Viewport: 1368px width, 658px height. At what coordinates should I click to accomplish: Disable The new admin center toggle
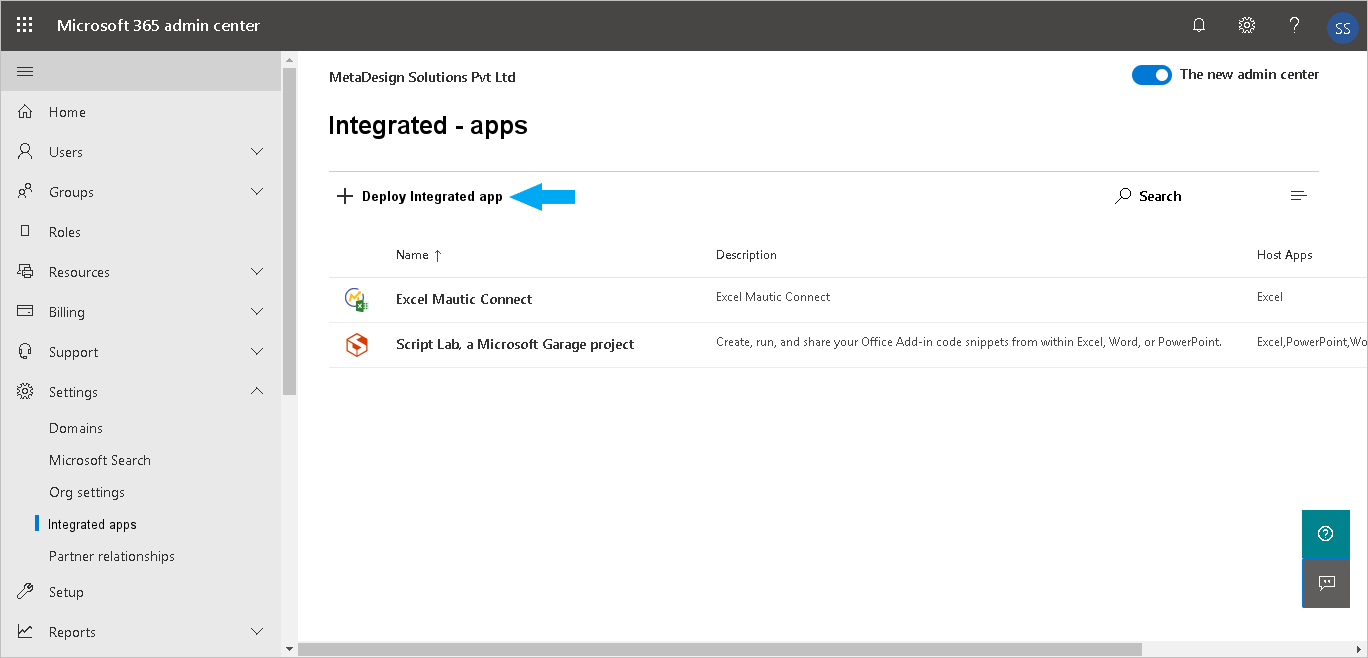[1151, 74]
